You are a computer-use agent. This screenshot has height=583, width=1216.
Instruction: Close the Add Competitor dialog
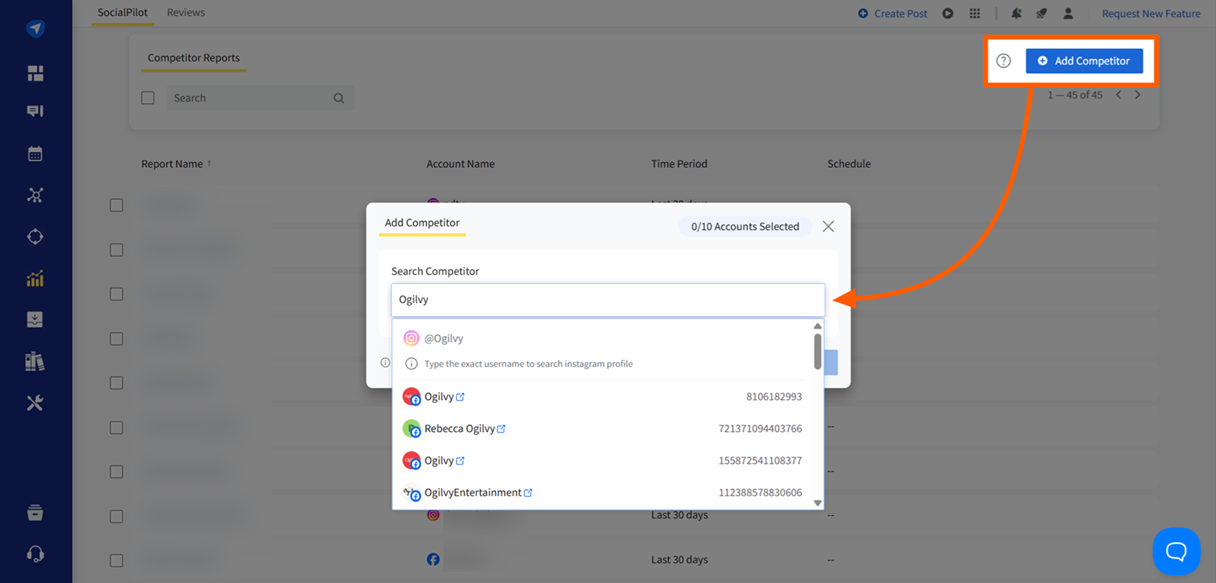pyautogui.click(x=828, y=227)
